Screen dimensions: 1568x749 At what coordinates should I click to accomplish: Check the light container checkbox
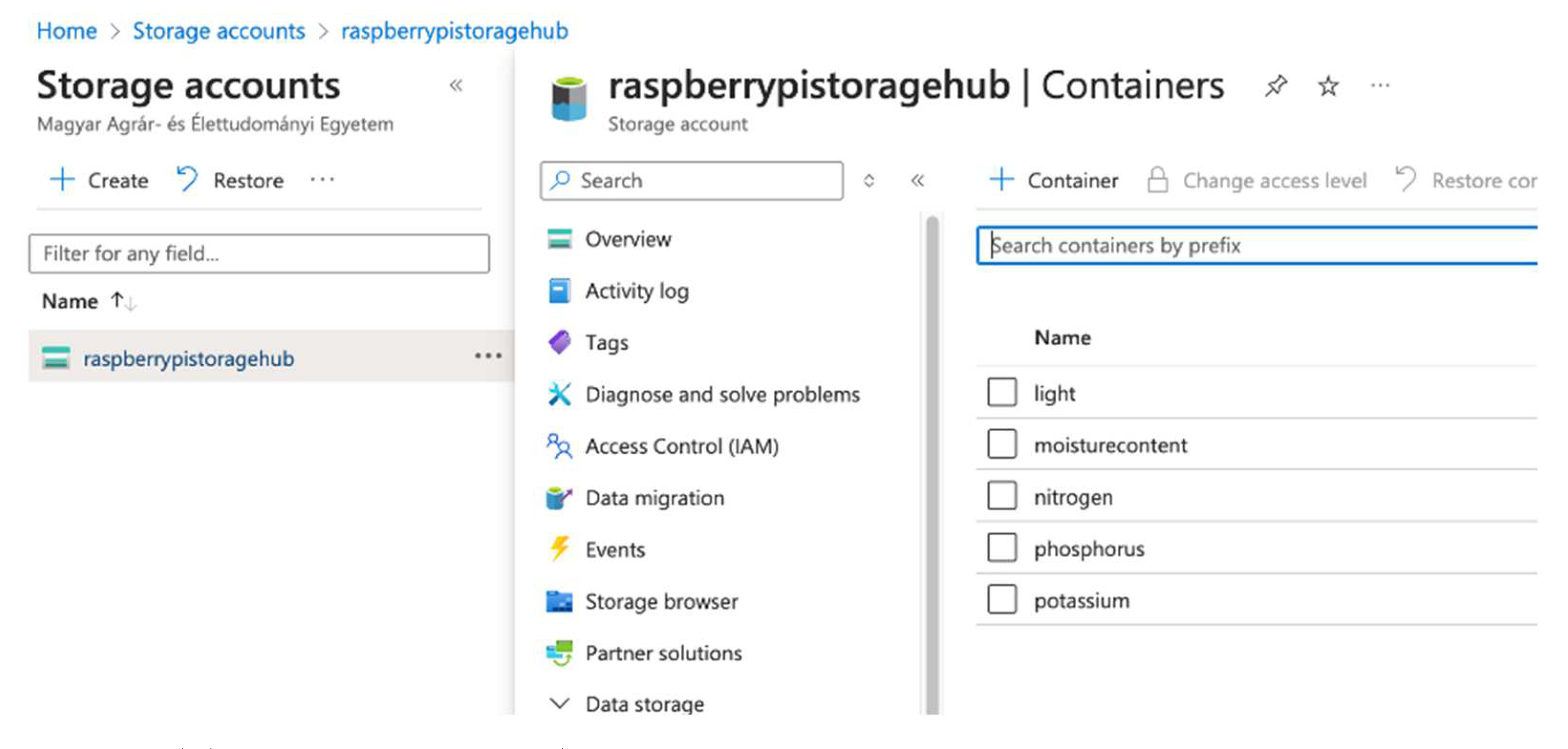click(1001, 393)
